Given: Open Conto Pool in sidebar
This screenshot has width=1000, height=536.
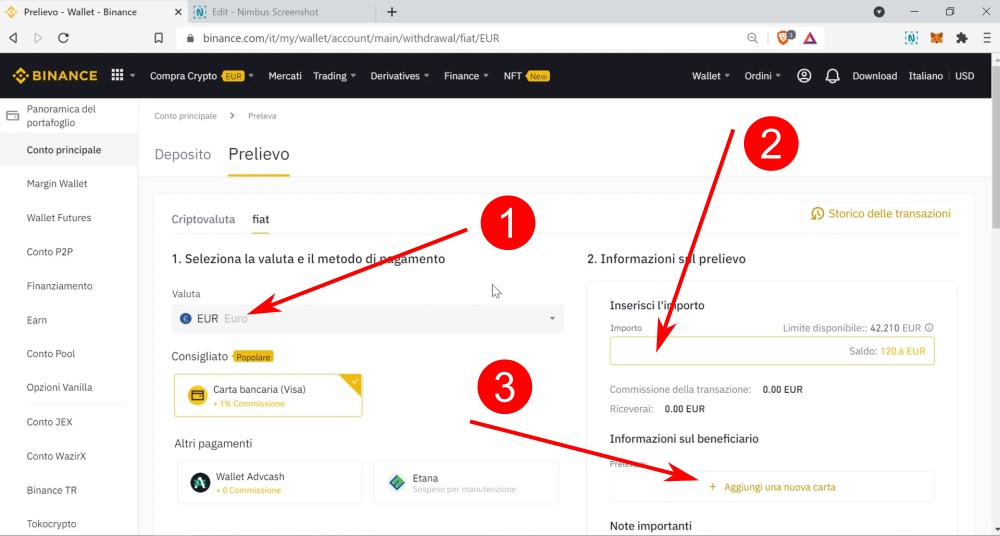Looking at the screenshot, I should pyautogui.click(x=50, y=354).
